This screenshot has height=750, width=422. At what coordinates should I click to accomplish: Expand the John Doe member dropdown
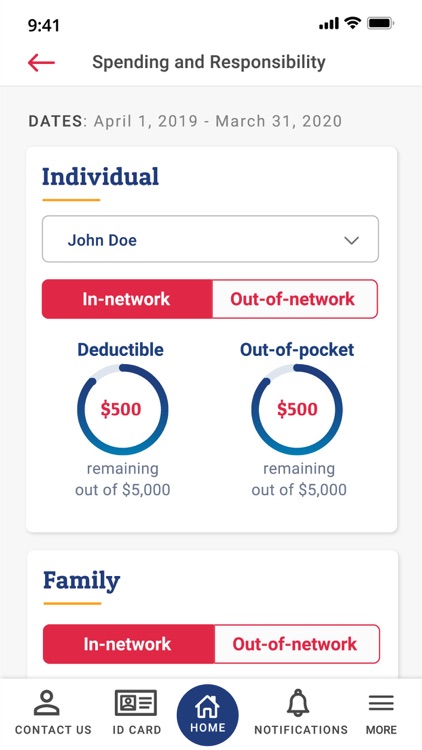[211, 239]
